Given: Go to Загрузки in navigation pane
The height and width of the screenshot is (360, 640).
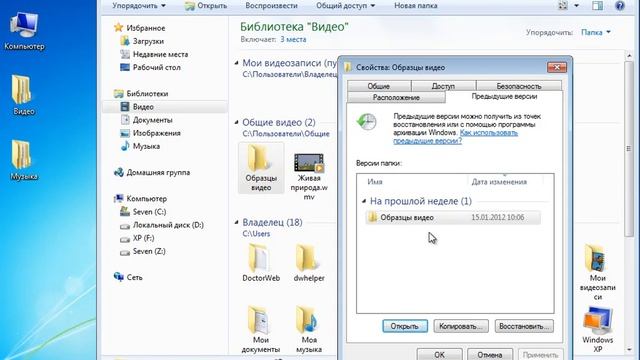Looking at the screenshot, I should coord(148,41).
